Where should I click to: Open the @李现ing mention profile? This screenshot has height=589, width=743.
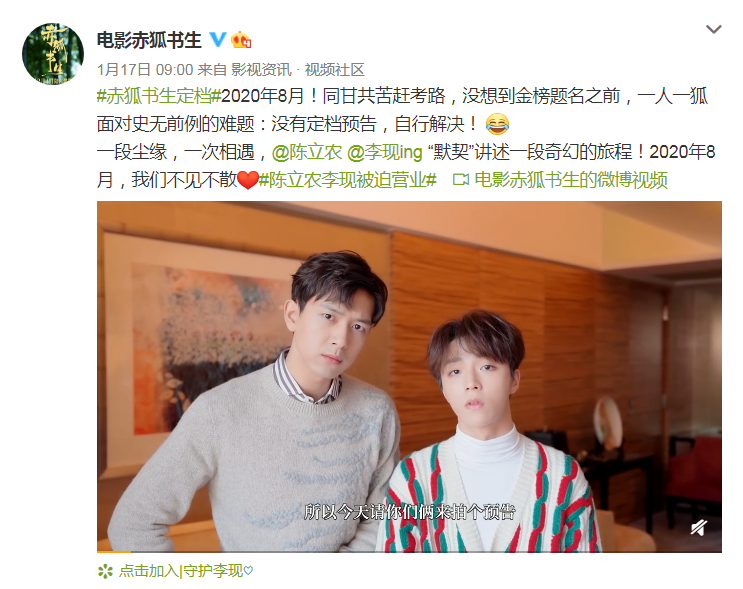point(384,152)
